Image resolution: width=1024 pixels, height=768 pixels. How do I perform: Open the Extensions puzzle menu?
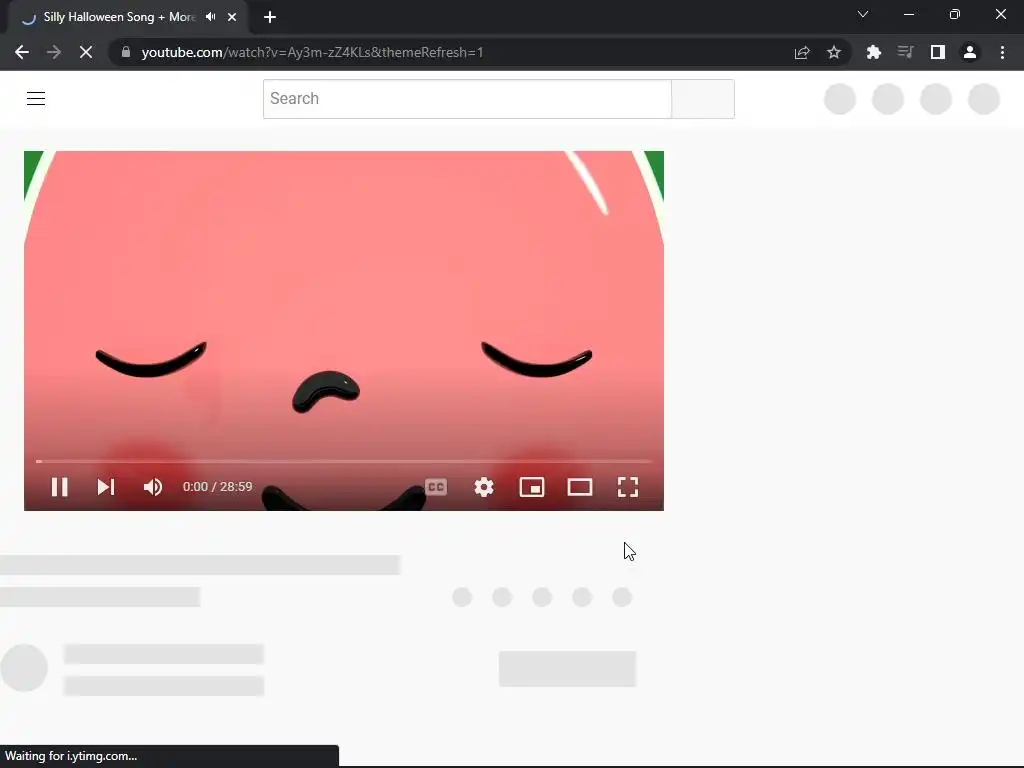[x=874, y=52]
